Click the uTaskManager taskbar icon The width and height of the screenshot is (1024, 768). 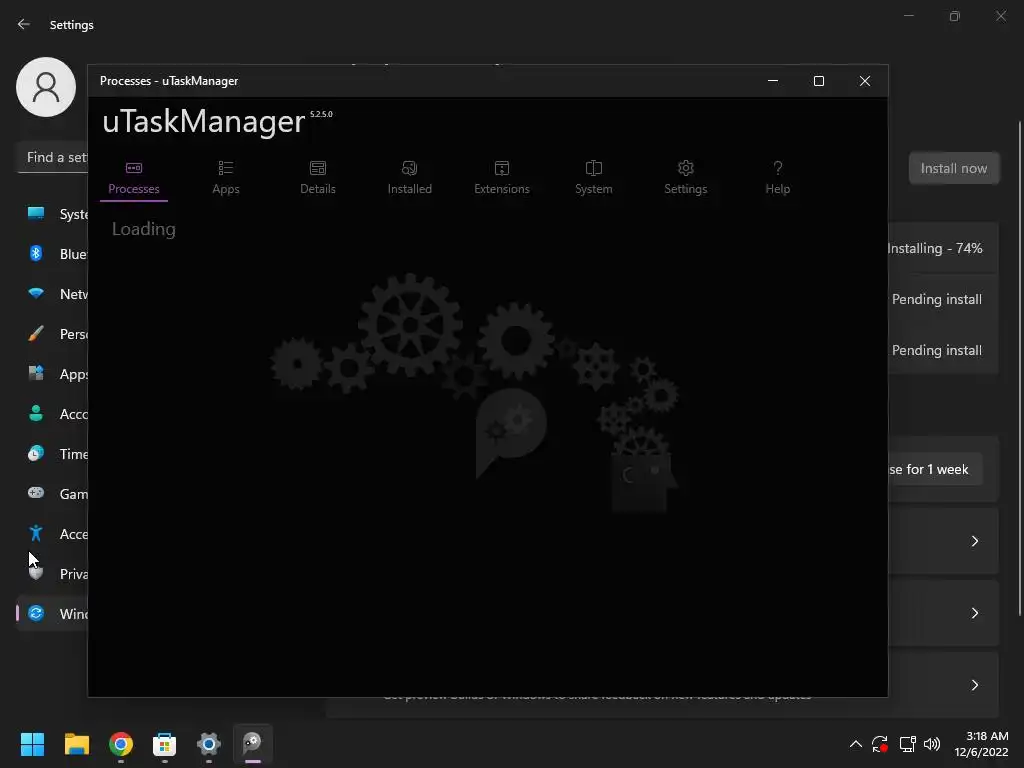(x=253, y=744)
